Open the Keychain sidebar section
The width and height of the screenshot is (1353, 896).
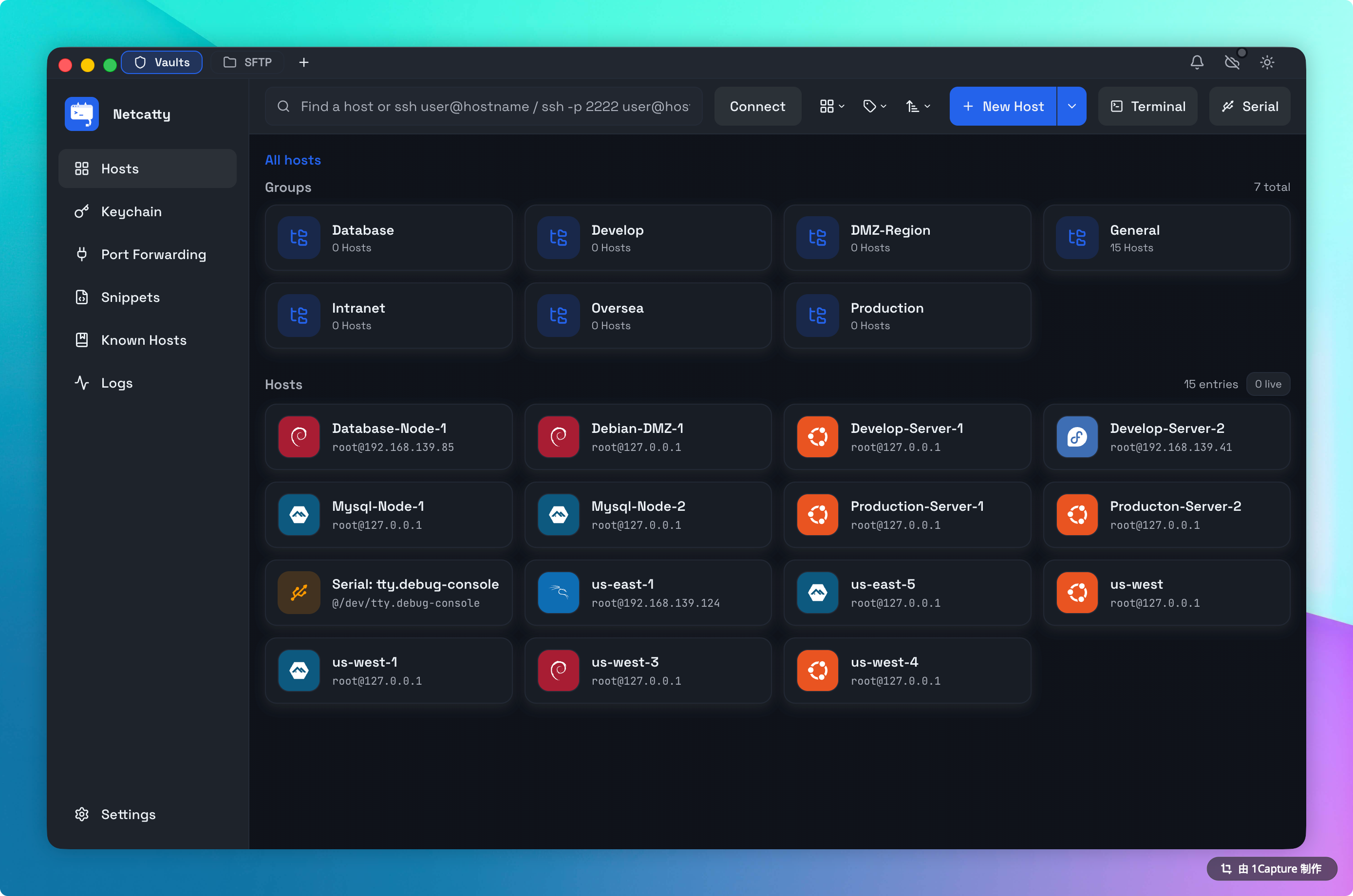[x=131, y=211]
